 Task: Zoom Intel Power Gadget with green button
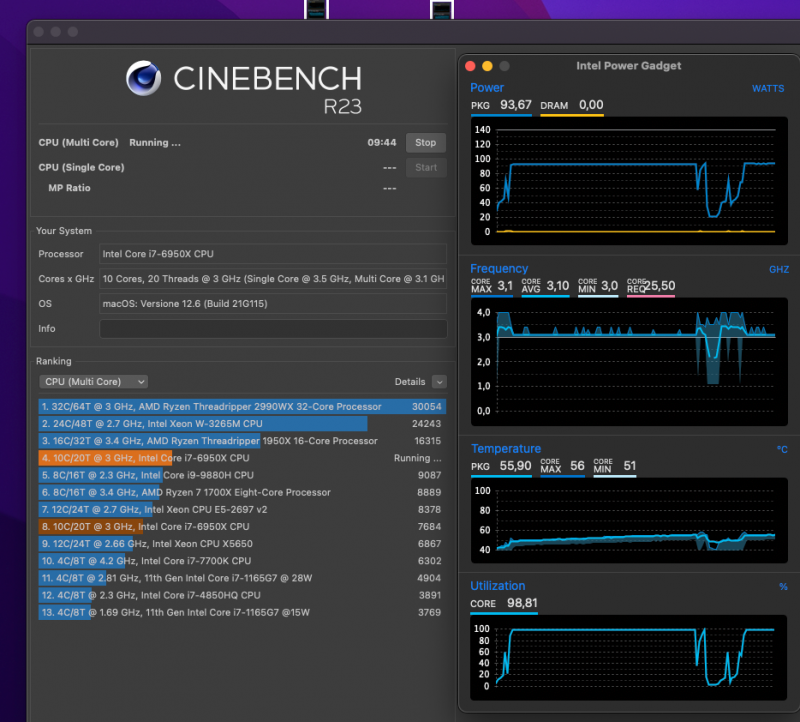[x=503, y=66]
